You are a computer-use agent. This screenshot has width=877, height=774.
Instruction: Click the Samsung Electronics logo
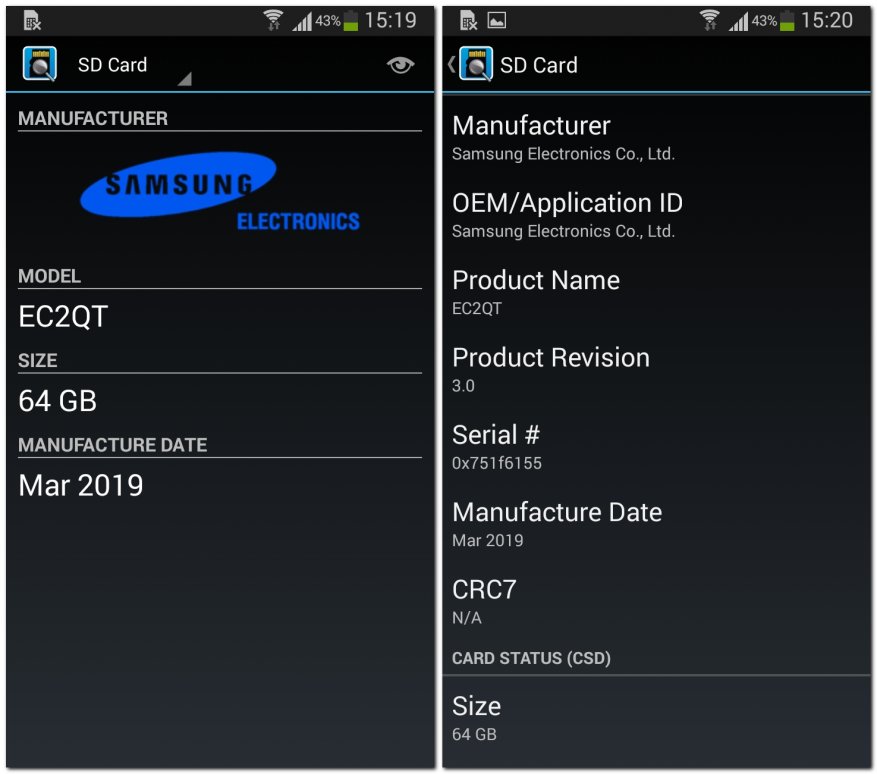220,192
